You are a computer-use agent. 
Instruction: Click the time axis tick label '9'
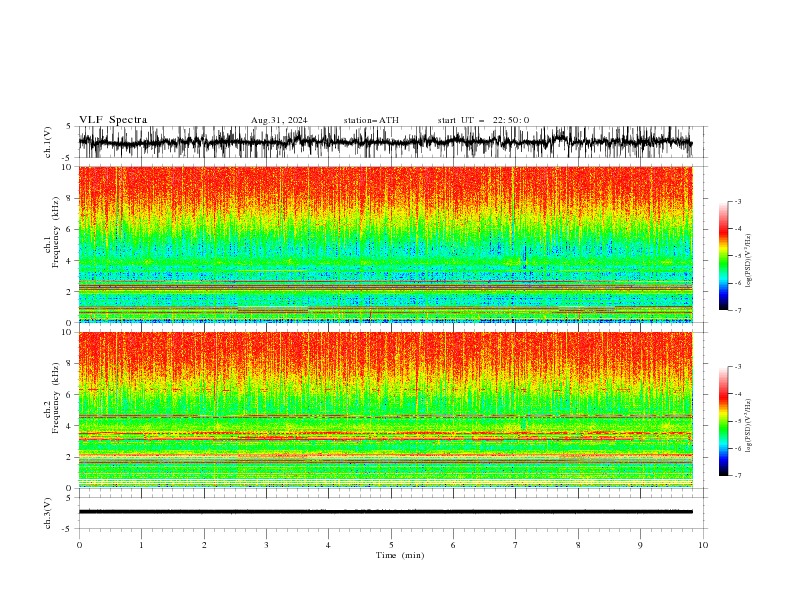coord(640,545)
